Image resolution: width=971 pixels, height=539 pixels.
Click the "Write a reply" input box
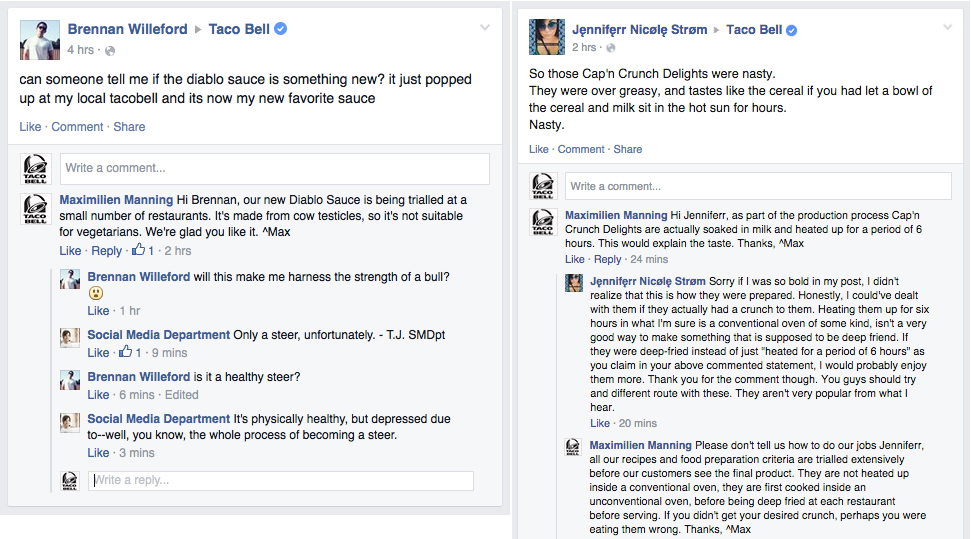click(x=281, y=481)
